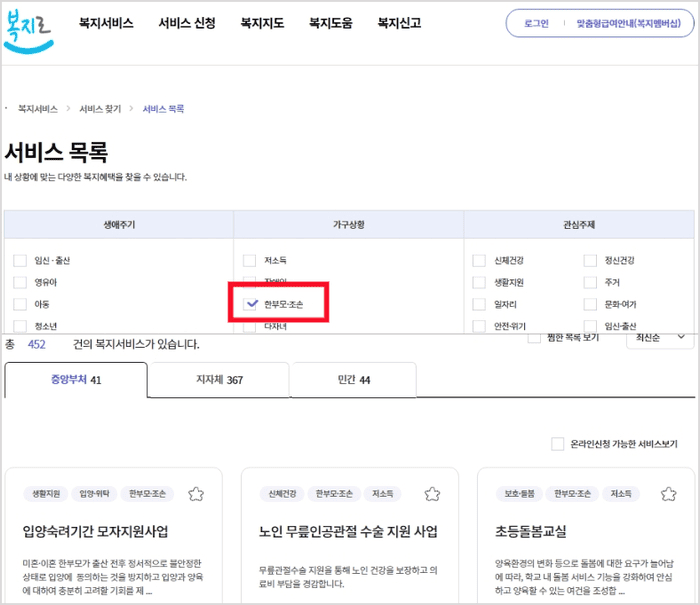The width and height of the screenshot is (700, 605).
Task: Click the 서비스 목록 breadcrumb
Action: click(163, 109)
